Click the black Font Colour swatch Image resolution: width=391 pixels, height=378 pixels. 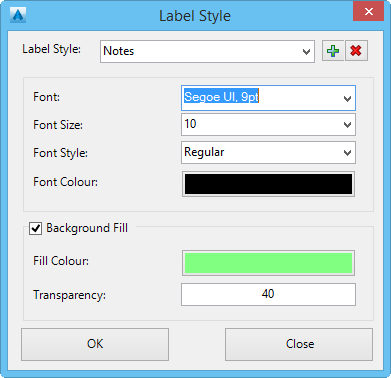click(x=268, y=184)
